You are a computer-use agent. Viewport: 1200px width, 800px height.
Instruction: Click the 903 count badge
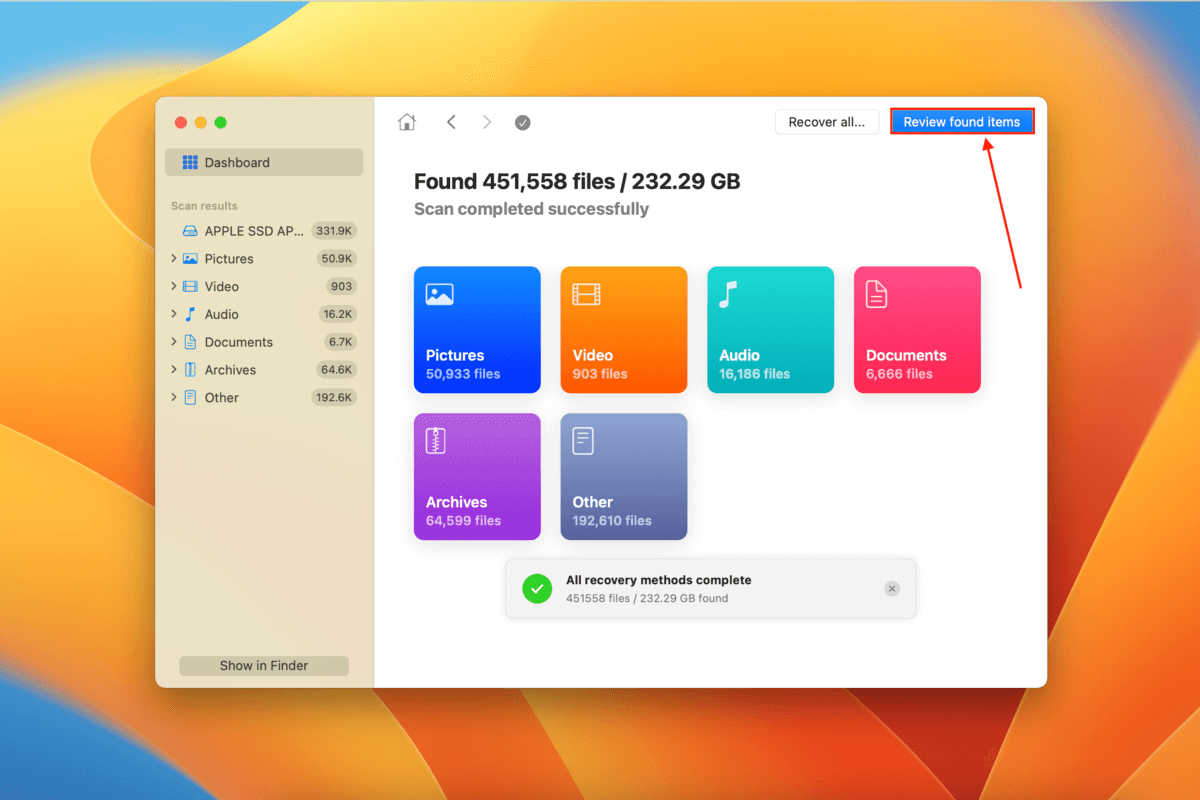point(341,287)
